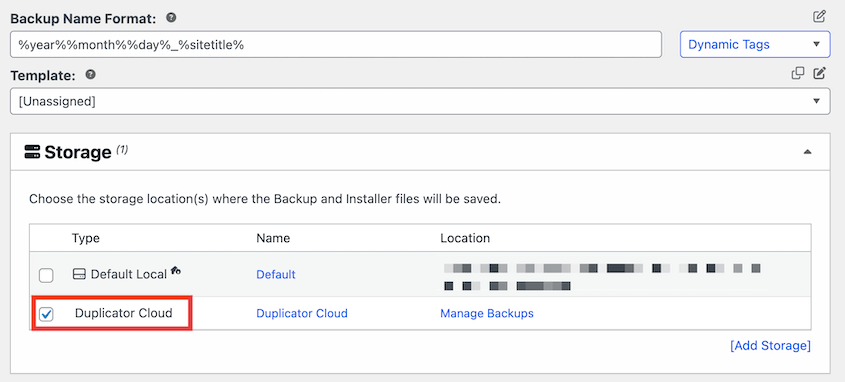845x382 pixels.
Task: Click the Default Local drive icon
Action: (x=79, y=274)
